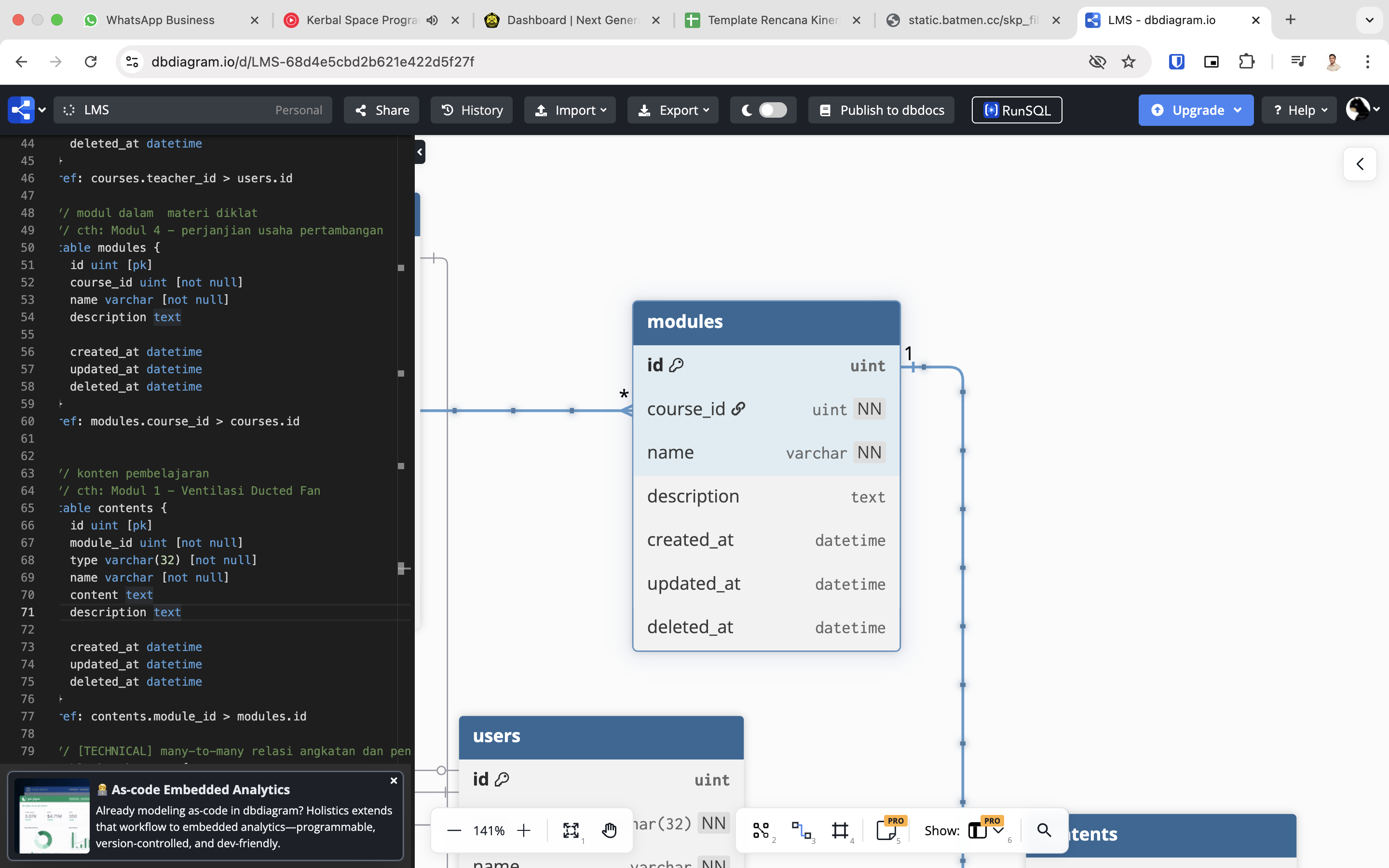Switch to the WhatsApp Business tab
Viewport: 1389px width, 868px height.
tap(160, 20)
